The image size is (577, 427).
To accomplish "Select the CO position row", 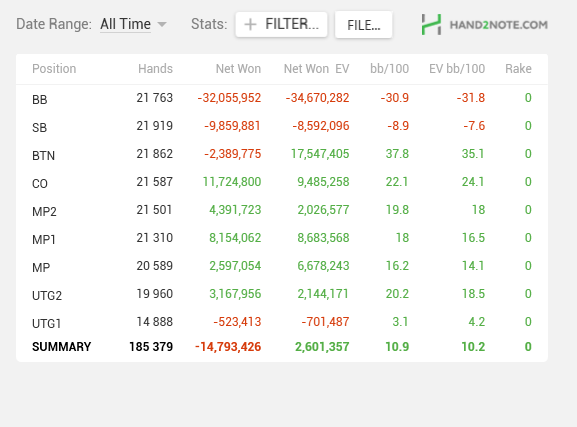I will point(282,182).
